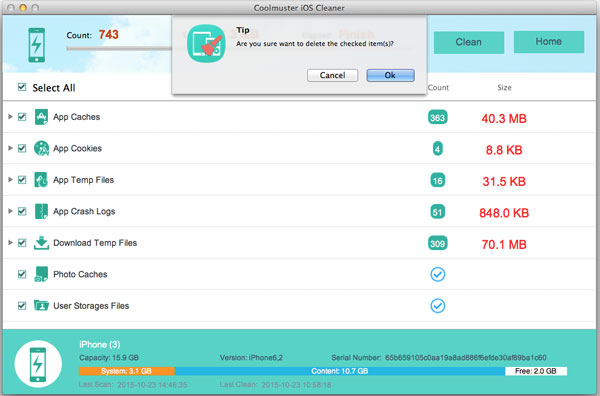Click the white Free 2.0 GB storage segment
The width and height of the screenshot is (600, 396).
(x=536, y=371)
